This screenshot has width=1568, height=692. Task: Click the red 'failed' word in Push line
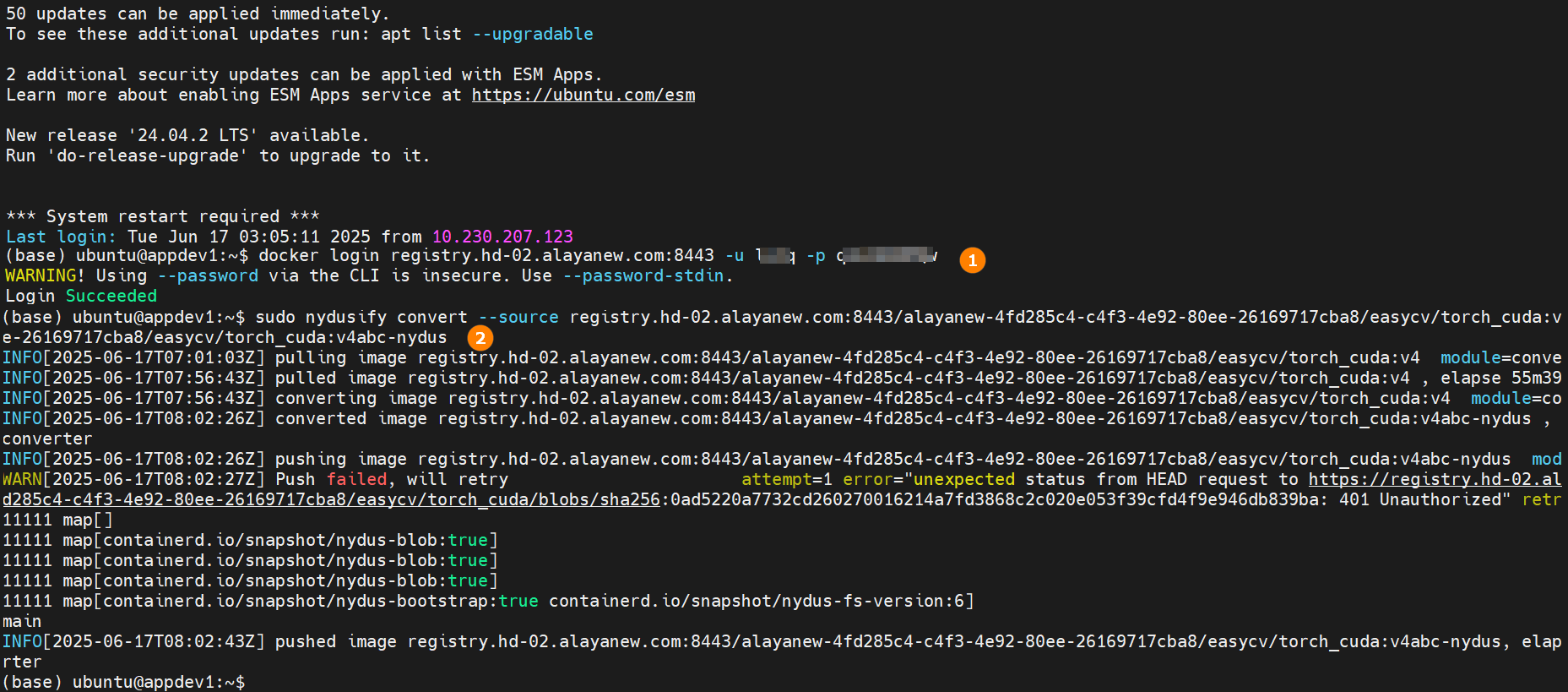coord(356,480)
